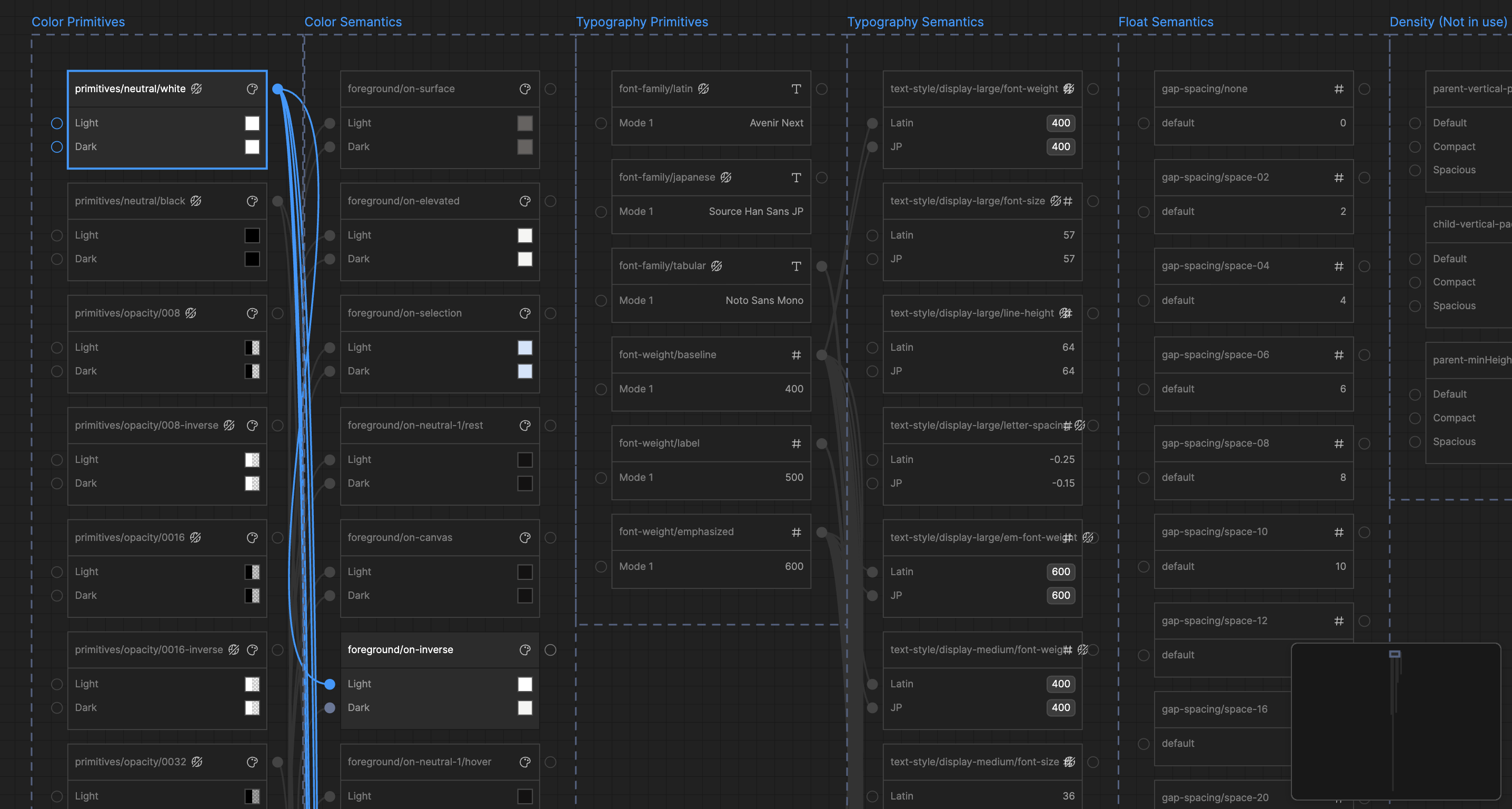The image size is (1512, 809).
Task: Click the Noto Sans Mono value
Action: (764, 300)
